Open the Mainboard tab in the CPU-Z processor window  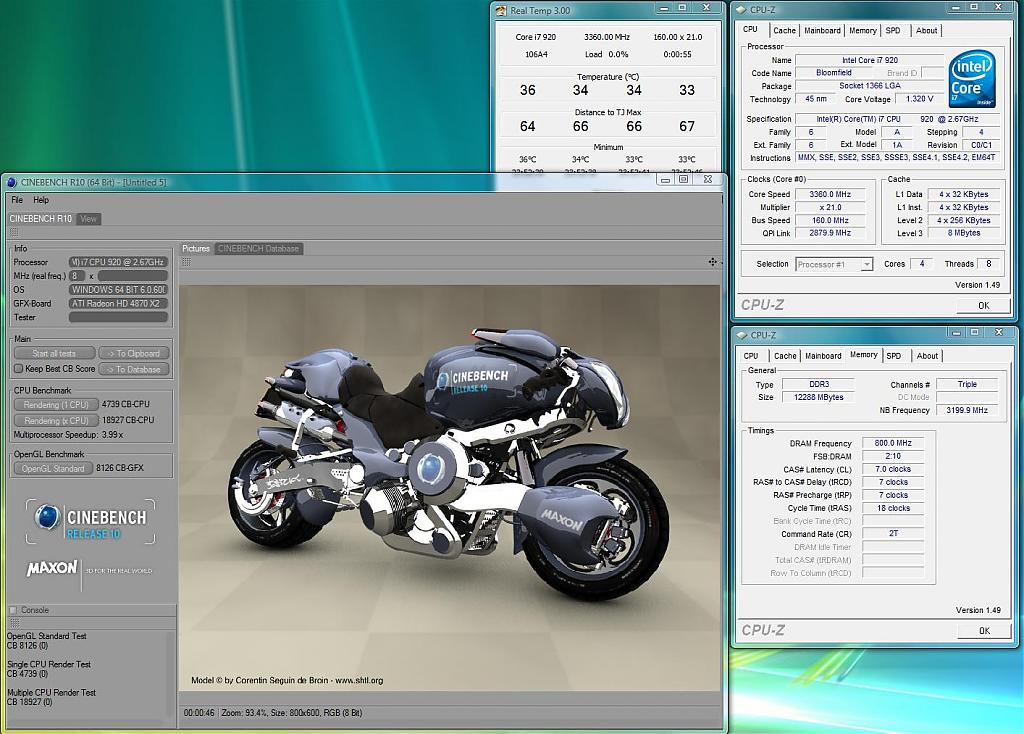click(x=822, y=31)
